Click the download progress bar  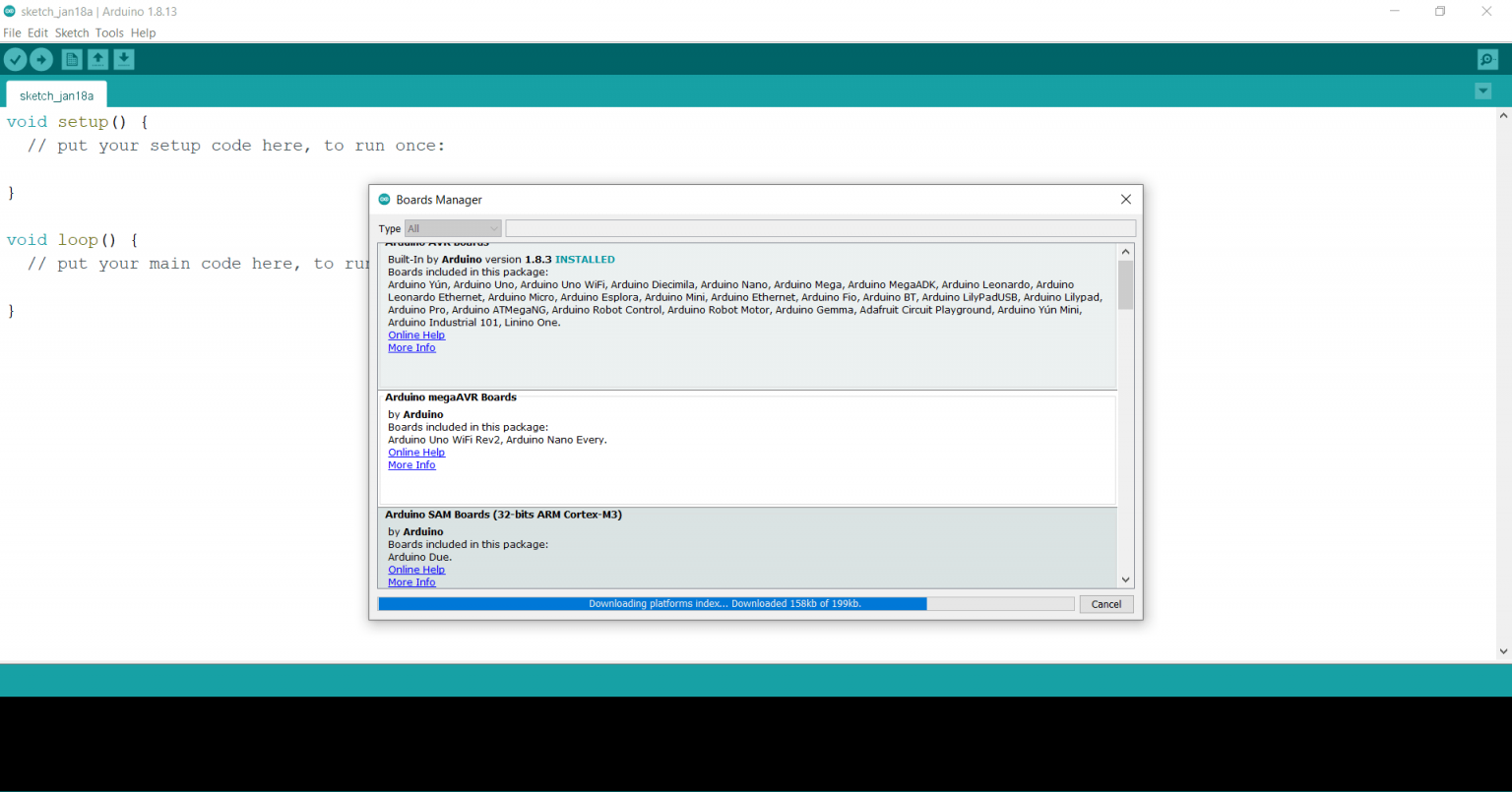pyautogui.click(x=725, y=604)
